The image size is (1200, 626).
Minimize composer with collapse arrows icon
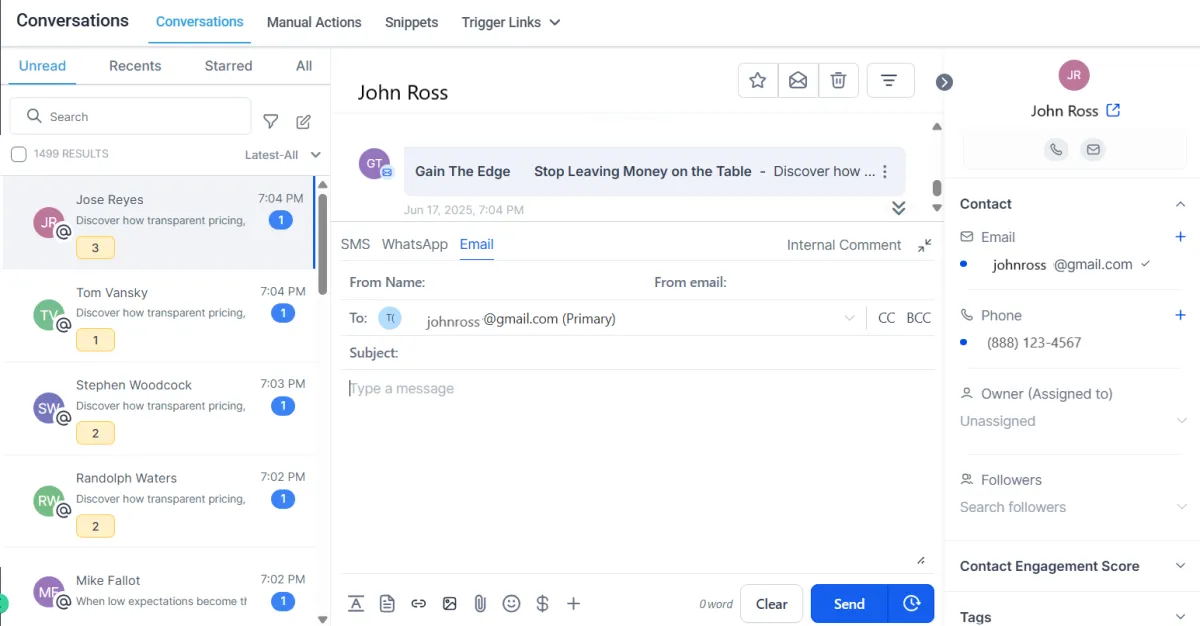(x=924, y=245)
